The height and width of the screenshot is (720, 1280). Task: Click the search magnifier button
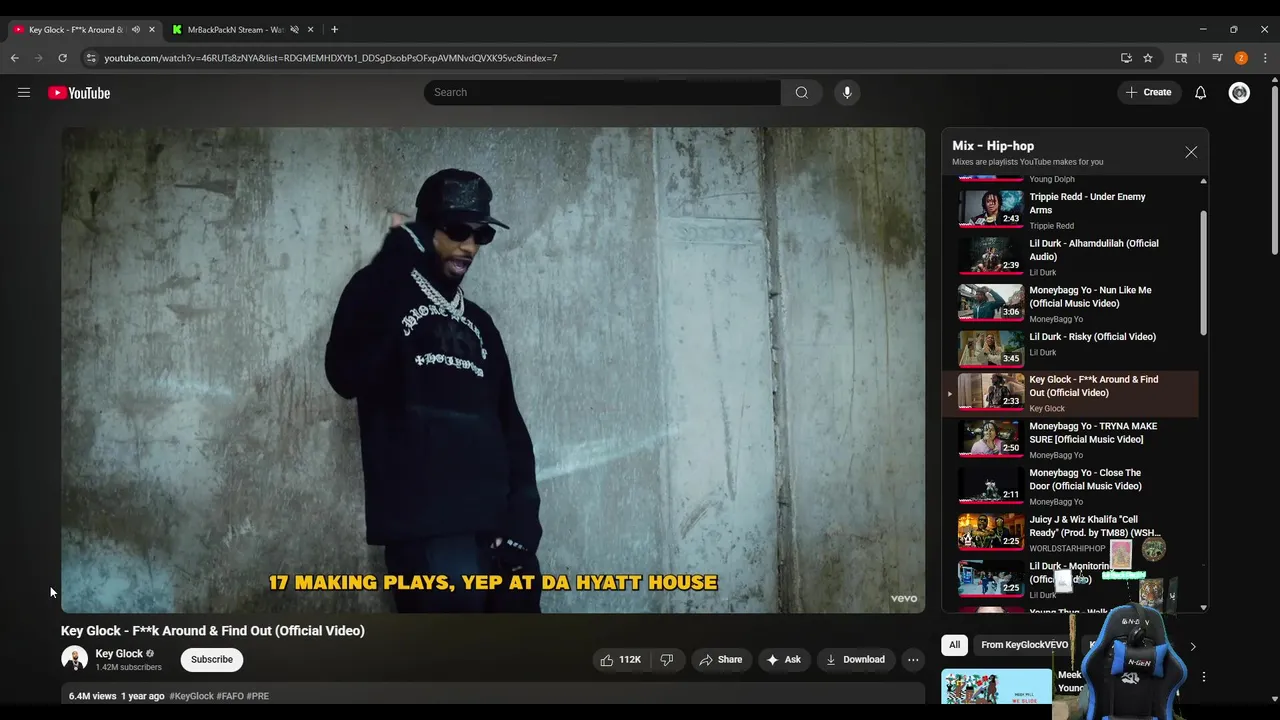coord(801,92)
